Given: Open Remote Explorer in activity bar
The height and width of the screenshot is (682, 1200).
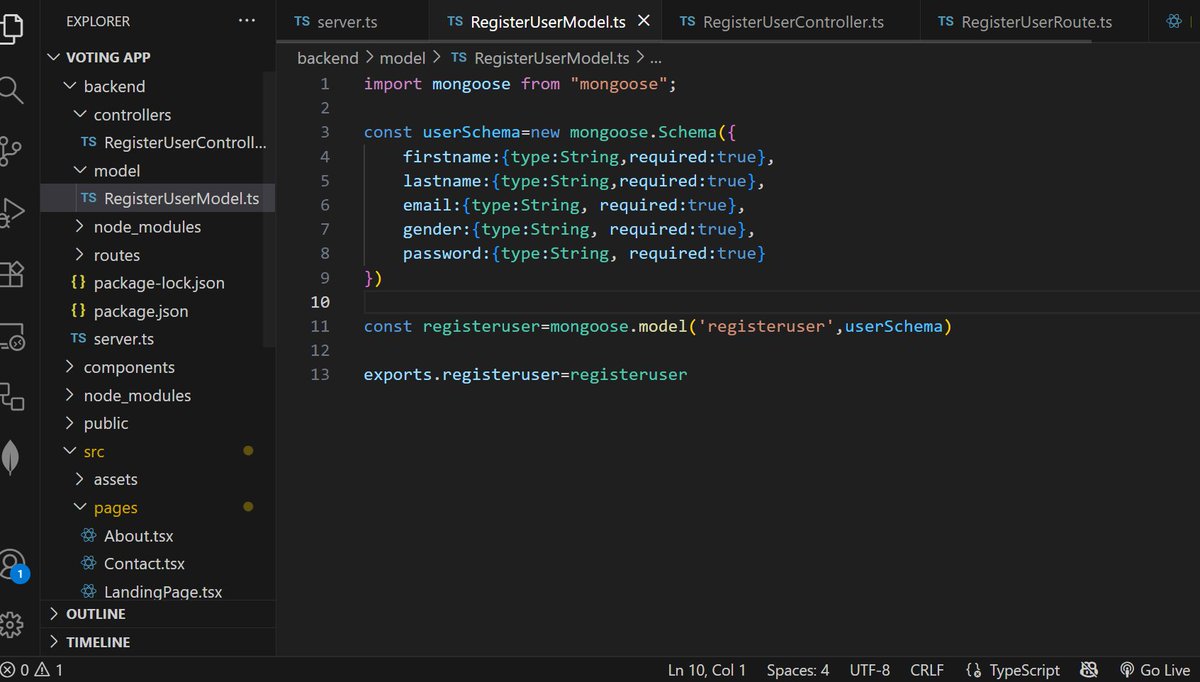Looking at the screenshot, I should tap(10, 336).
